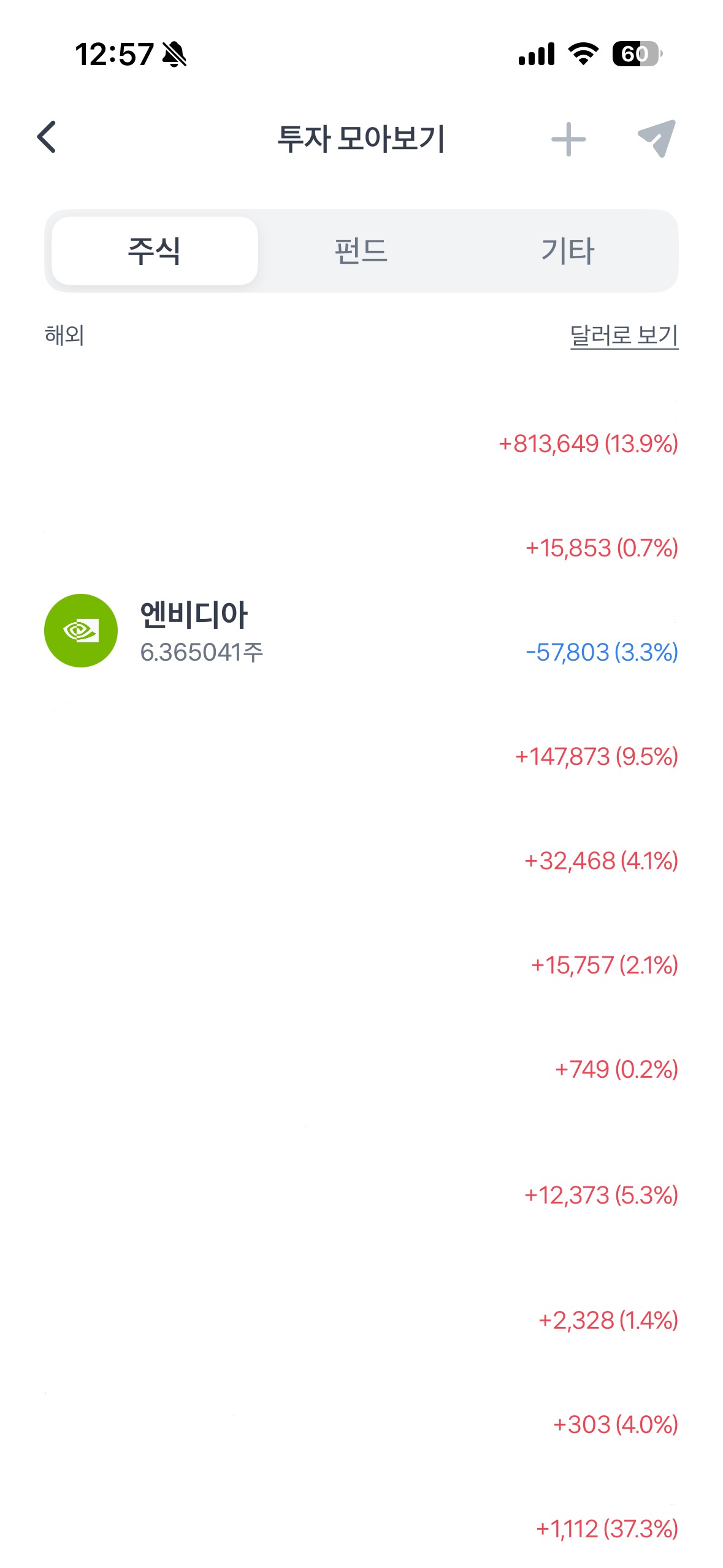This screenshot has height=1568, width=723.
Task: Tap the cellular signal bars icon
Action: click(x=537, y=54)
